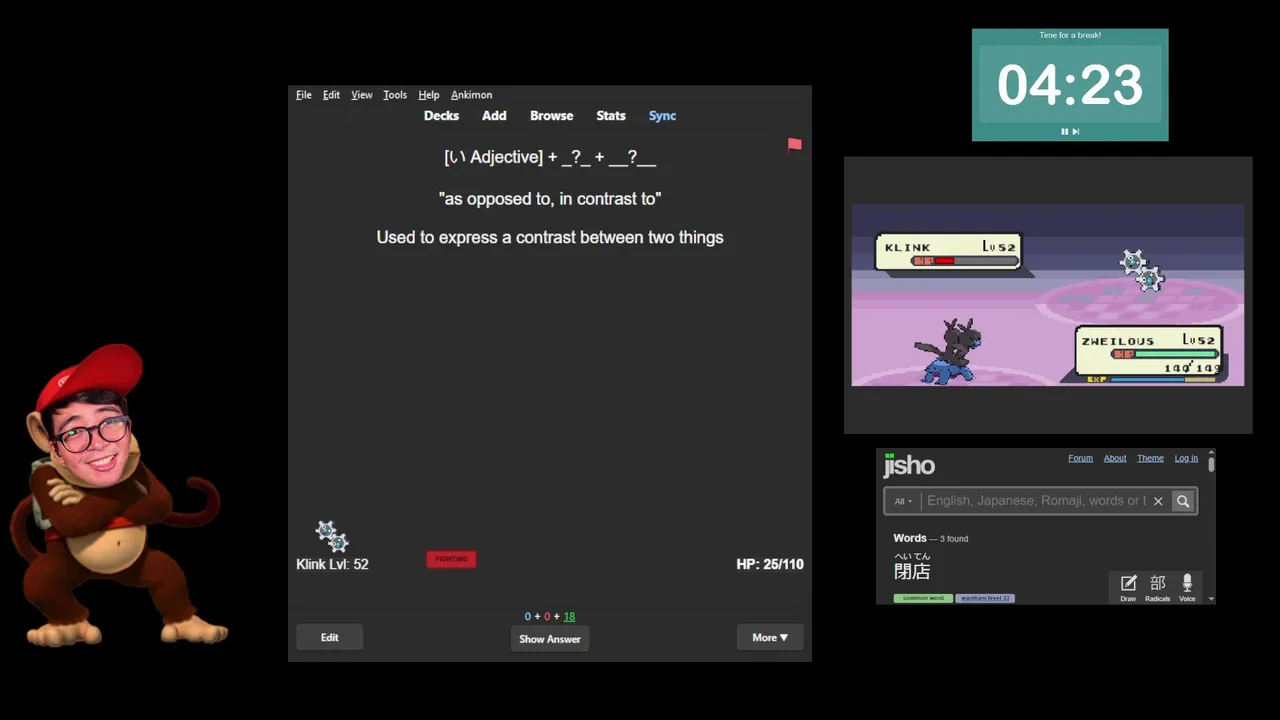This screenshot has width=1280, height=720.
Task: Click the Klink Lvl: 52 label
Action: pos(332,564)
